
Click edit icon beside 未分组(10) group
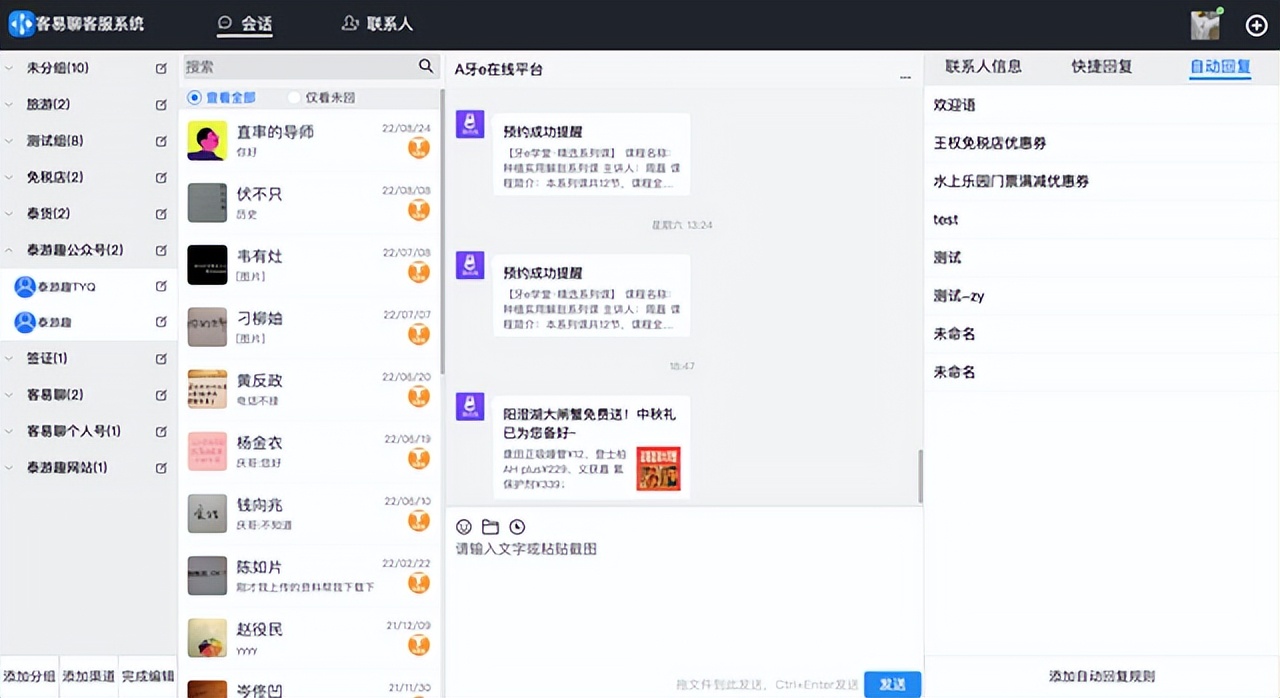[161, 69]
